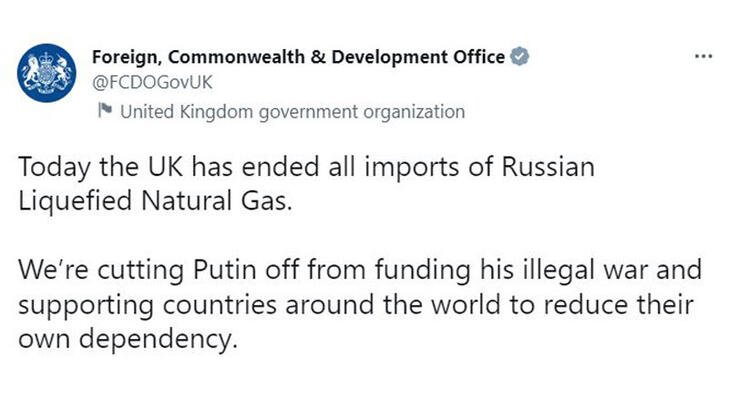Open the three-dot more options menu

[703, 56]
